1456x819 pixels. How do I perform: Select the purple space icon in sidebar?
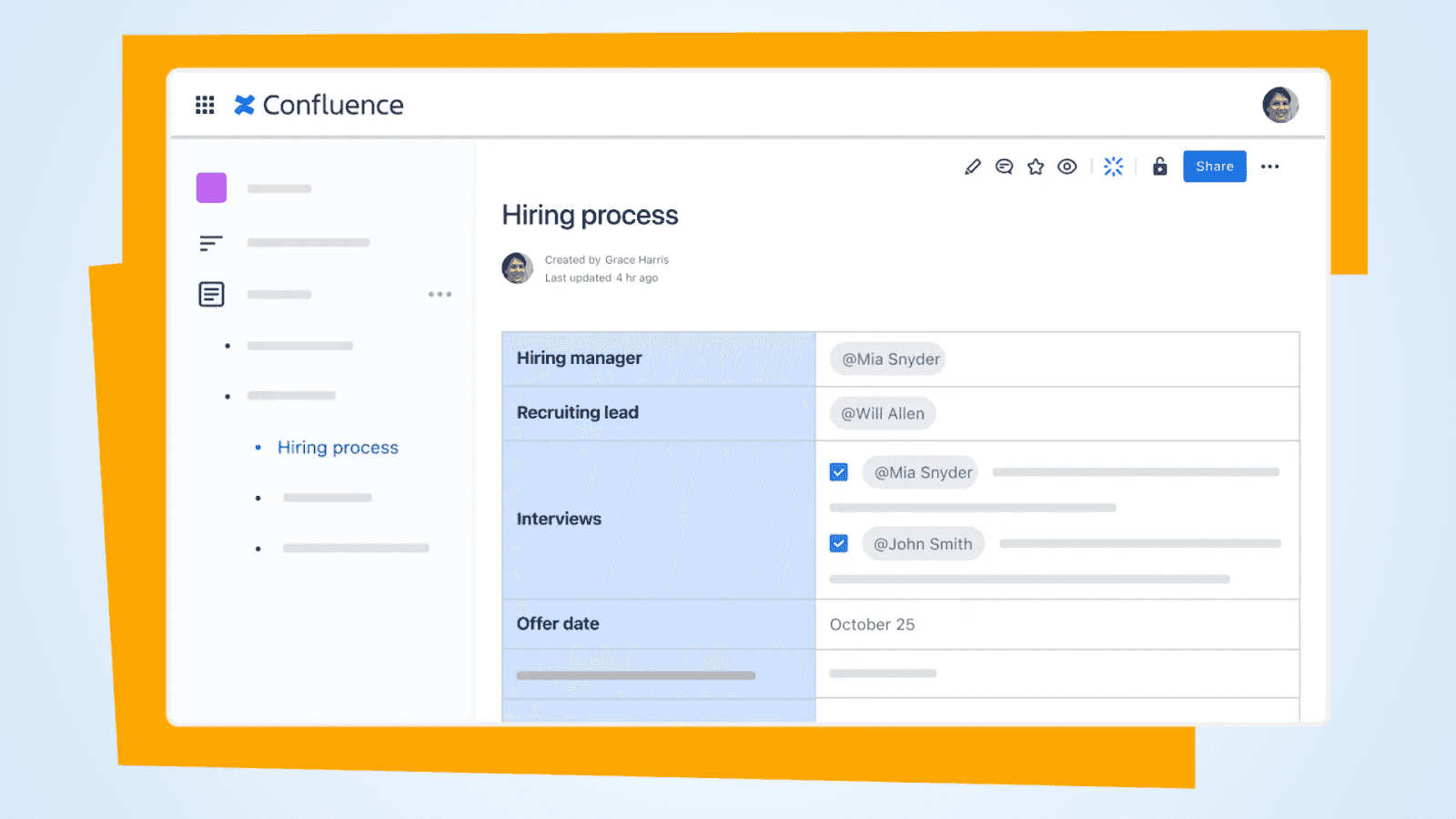click(211, 187)
